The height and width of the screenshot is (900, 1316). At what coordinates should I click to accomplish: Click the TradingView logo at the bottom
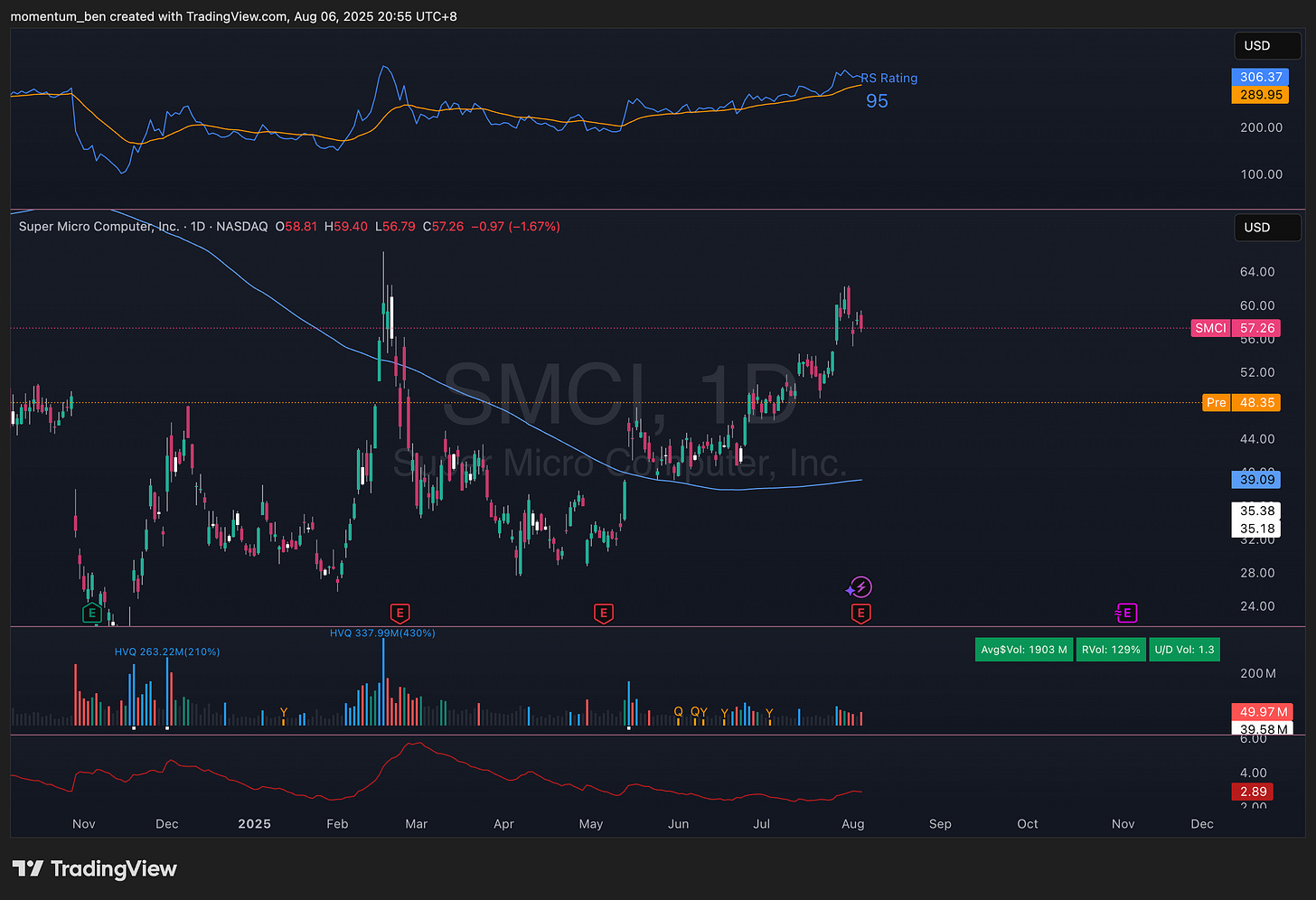95,868
